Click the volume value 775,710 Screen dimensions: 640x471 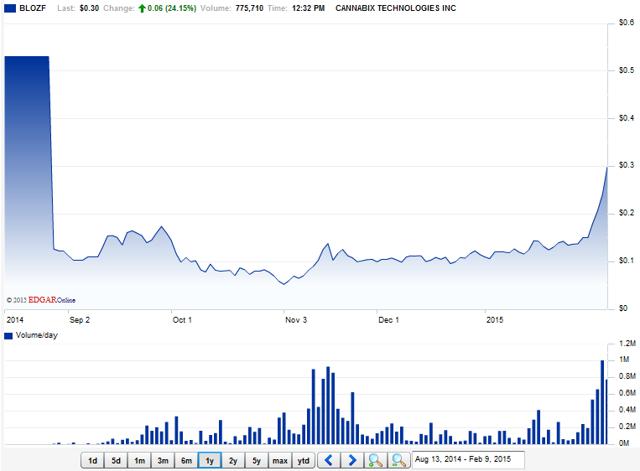[x=249, y=8]
